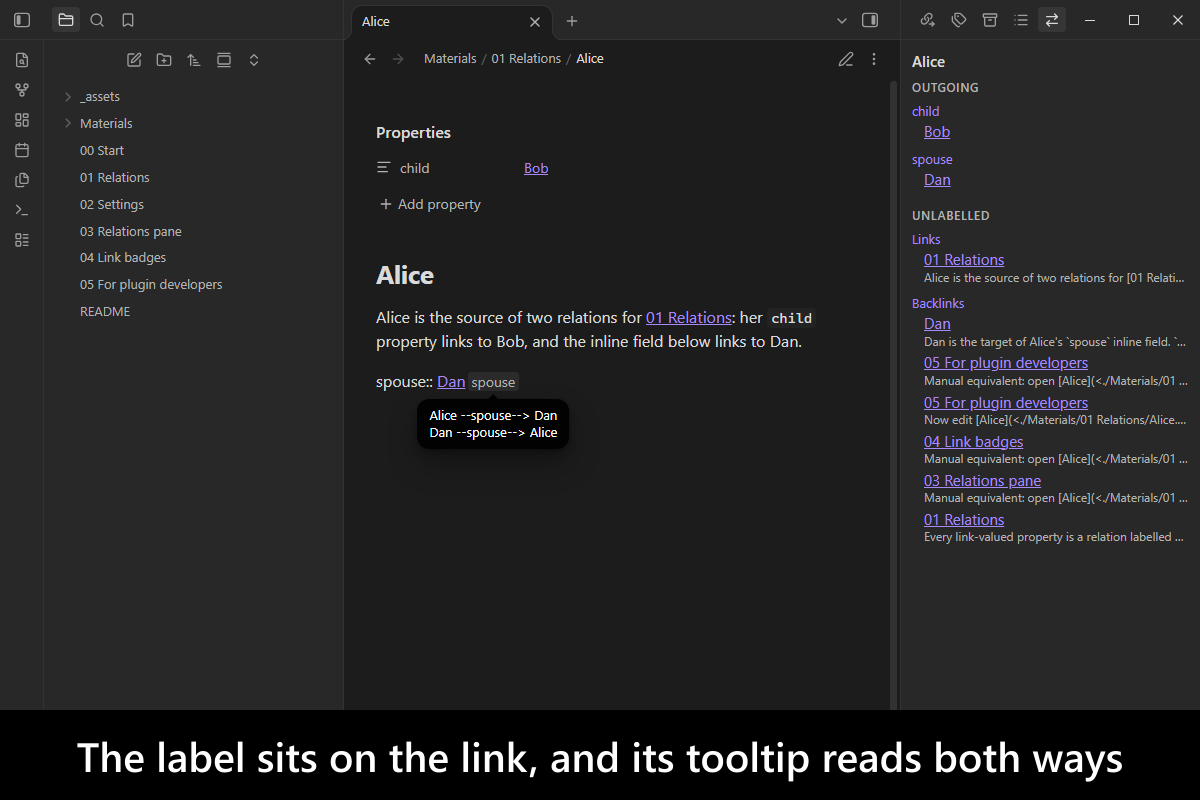This screenshot has height=800, width=1200.
Task: Open graph view from ribbon
Action: [22, 90]
